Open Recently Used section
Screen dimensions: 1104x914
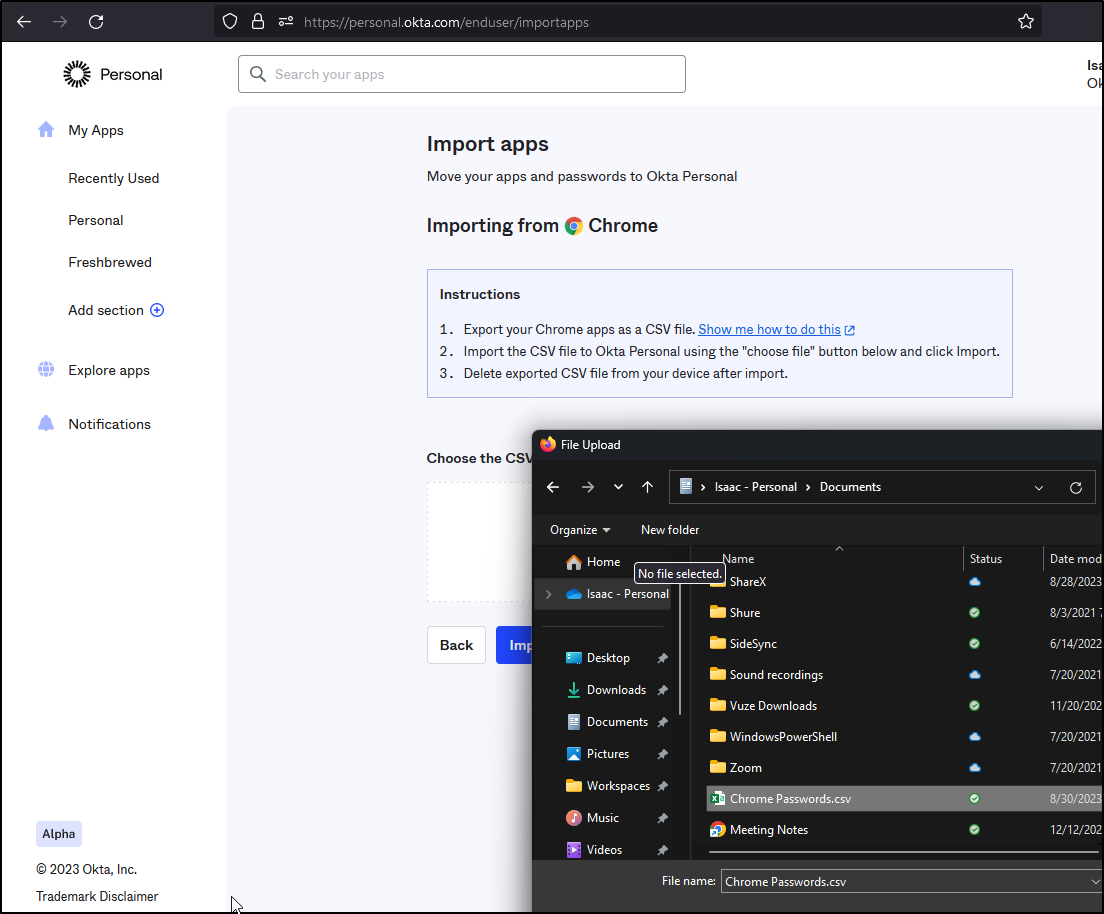(113, 178)
